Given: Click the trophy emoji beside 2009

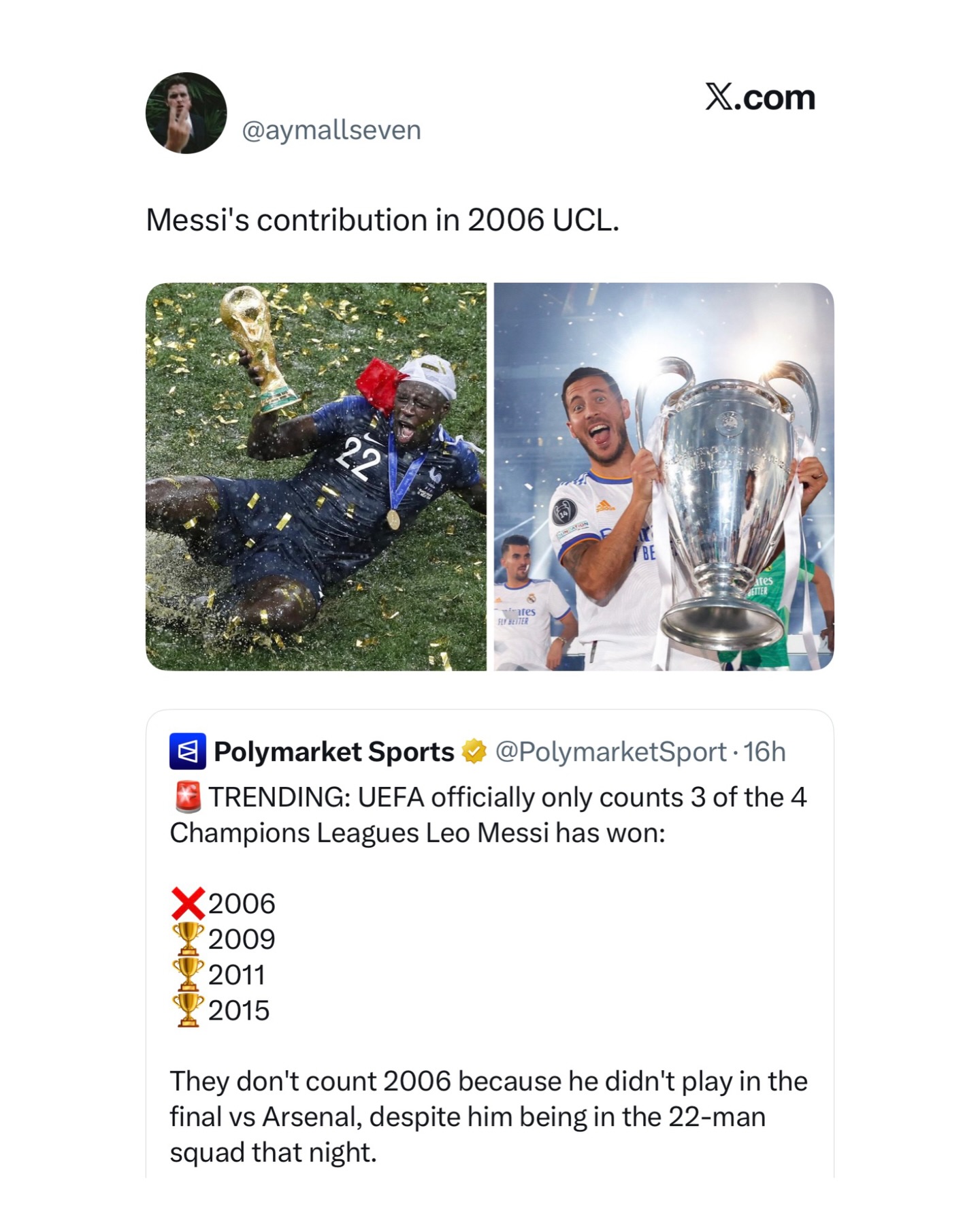Looking at the screenshot, I should [x=188, y=939].
